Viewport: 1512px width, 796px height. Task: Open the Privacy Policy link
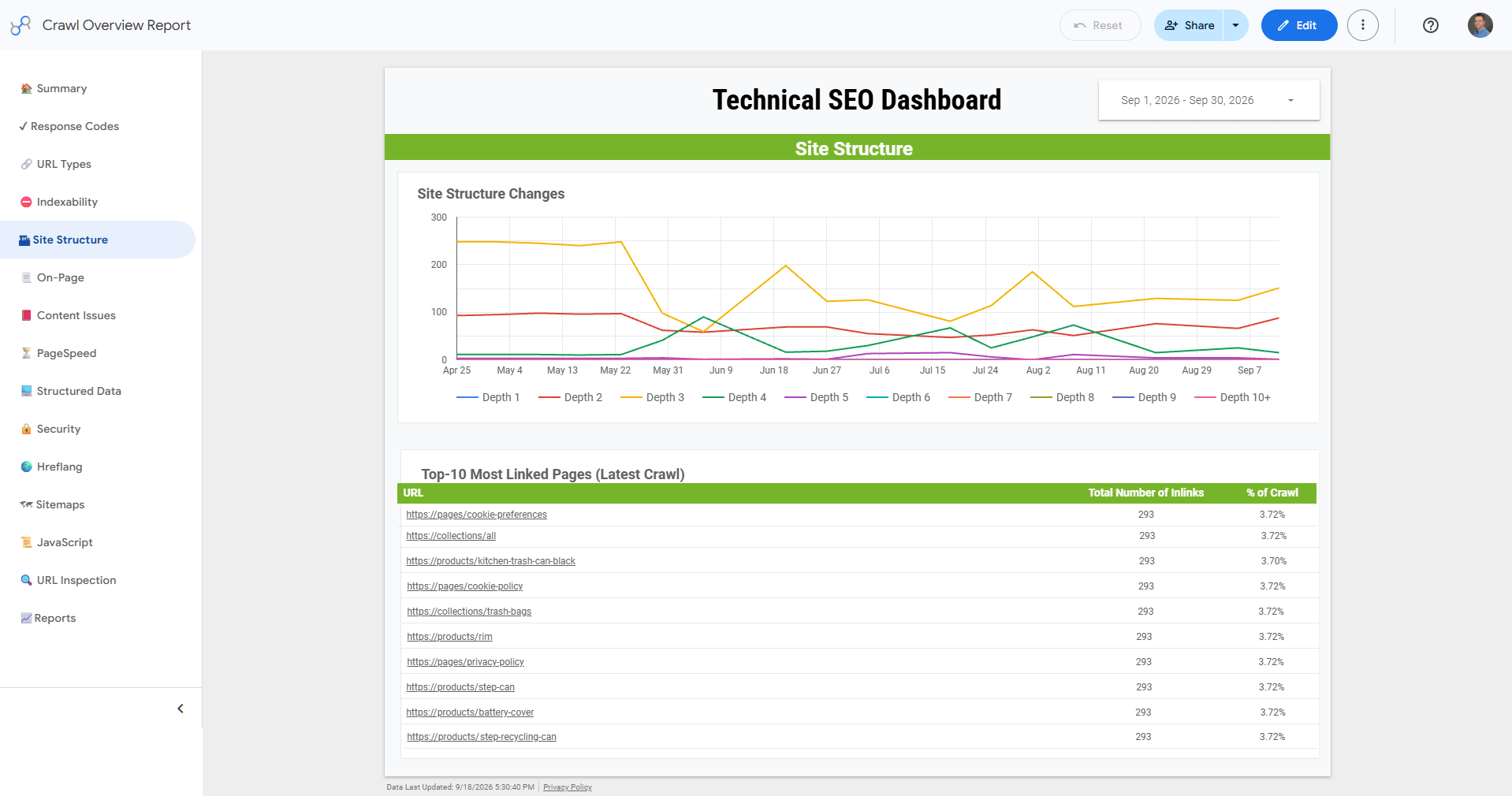tap(568, 787)
